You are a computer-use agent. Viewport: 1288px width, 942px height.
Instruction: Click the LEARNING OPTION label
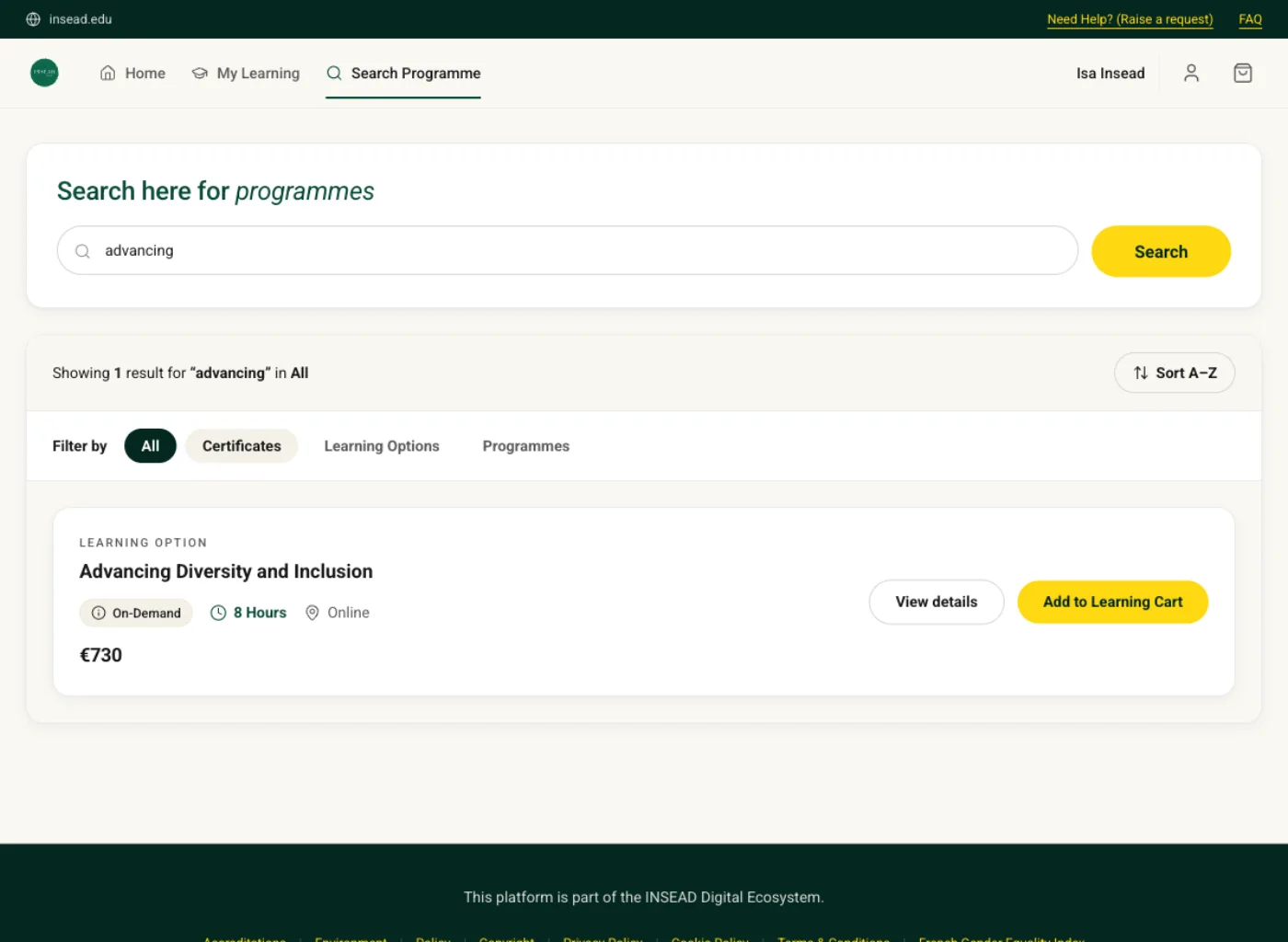click(144, 543)
